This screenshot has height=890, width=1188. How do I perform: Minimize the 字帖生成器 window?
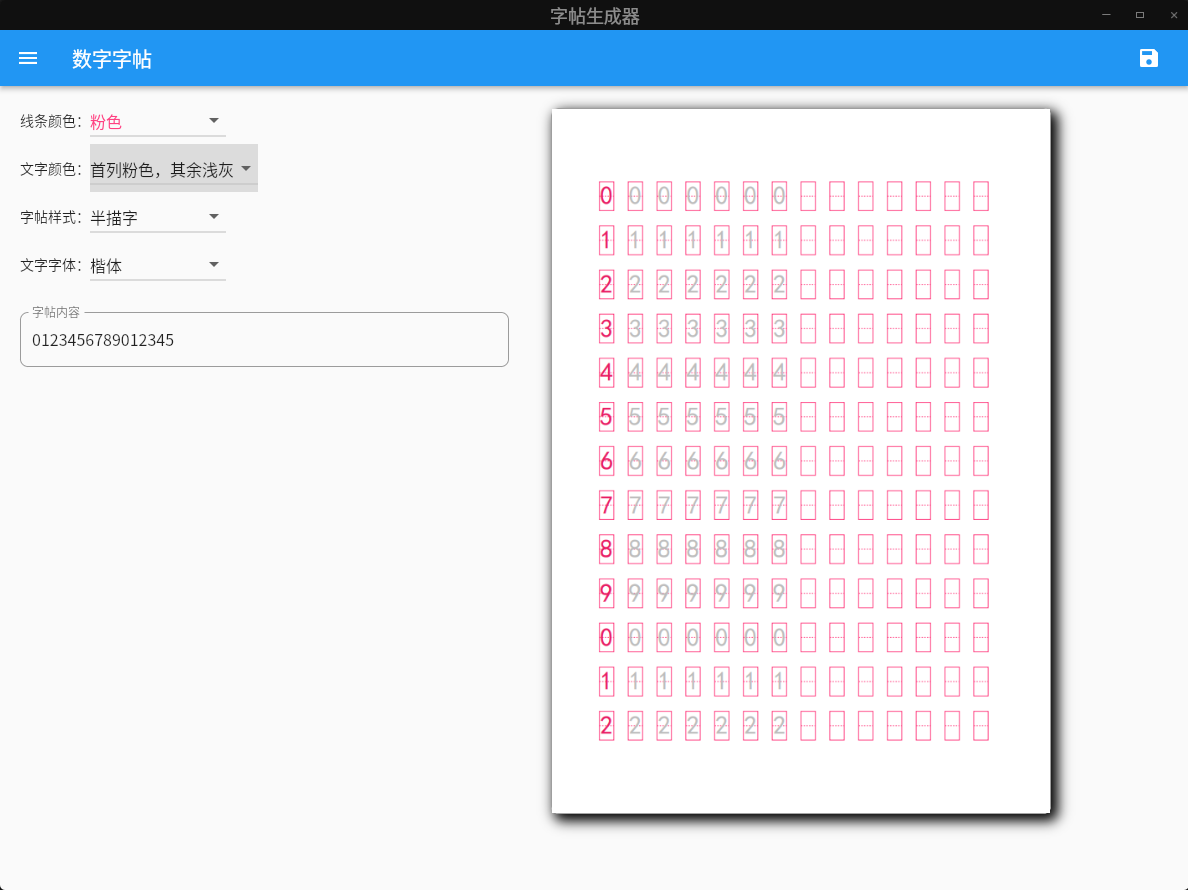pos(1106,15)
